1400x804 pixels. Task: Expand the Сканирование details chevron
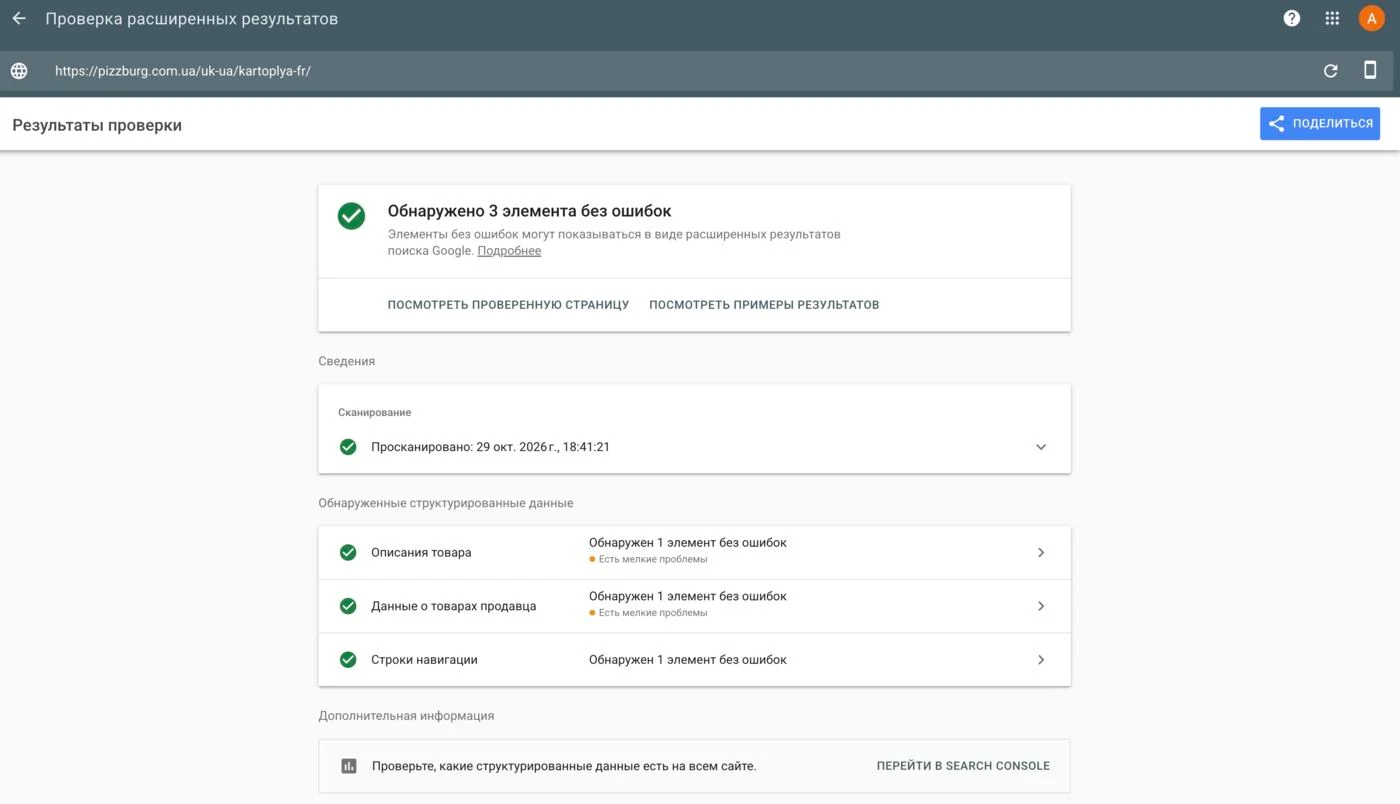click(x=1041, y=447)
